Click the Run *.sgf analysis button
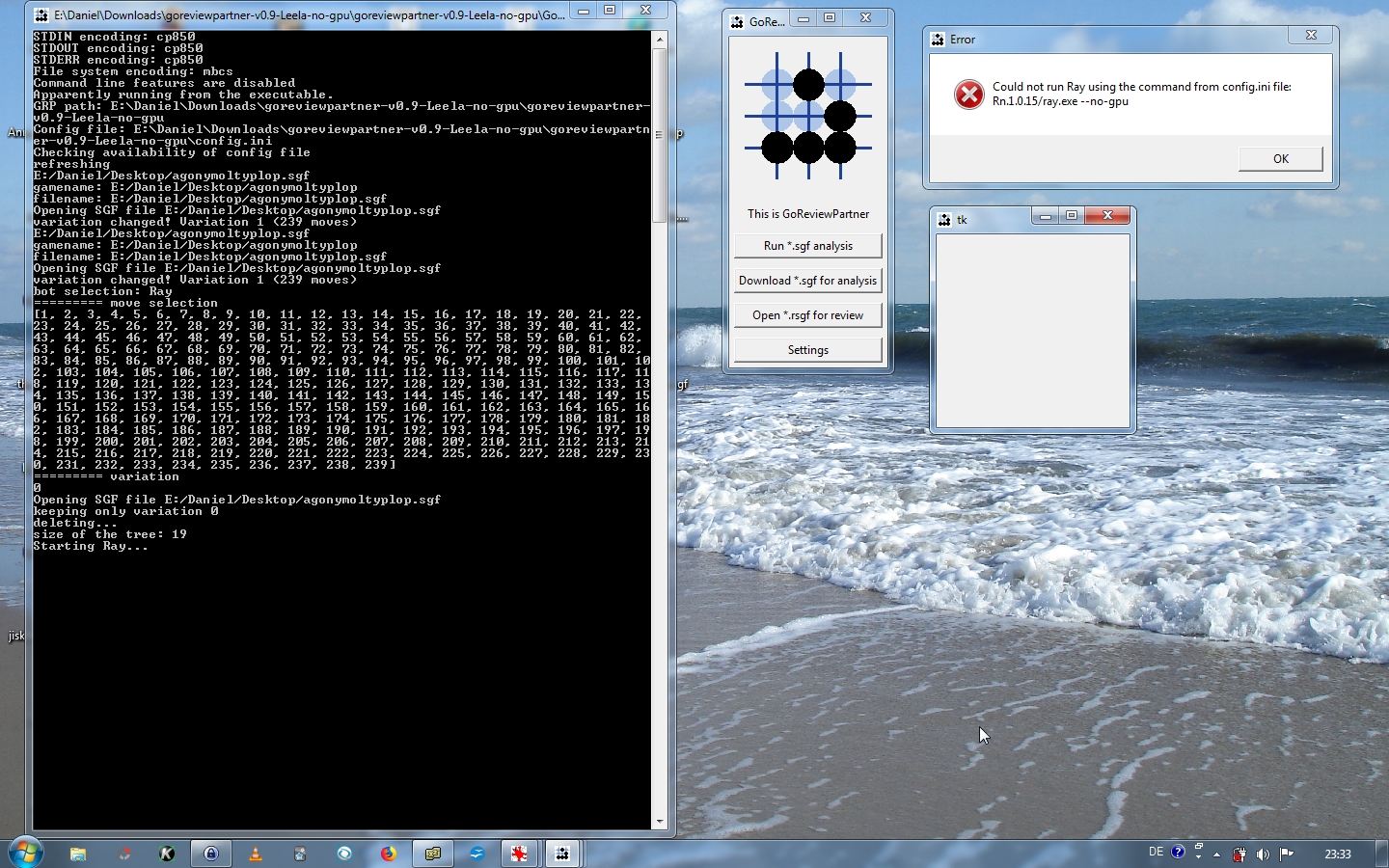This screenshot has height=868, width=1389. [807, 246]
